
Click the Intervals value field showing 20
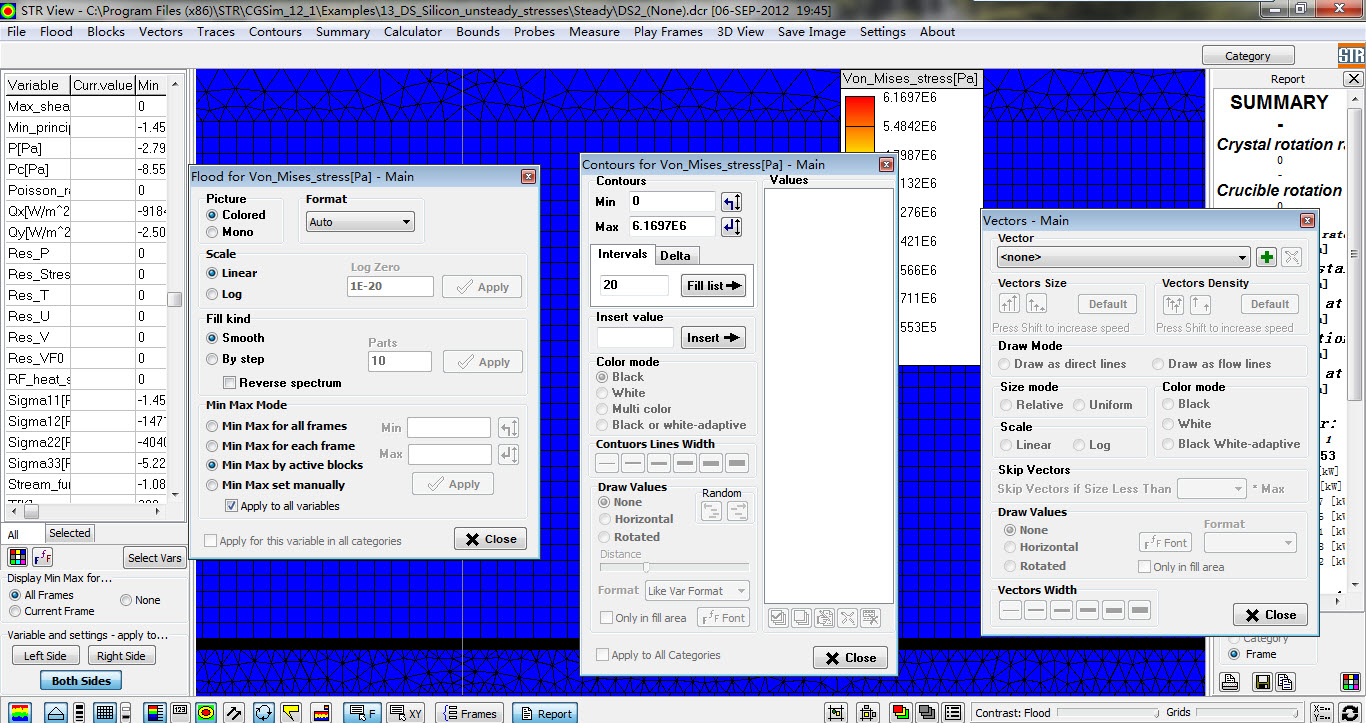(634, 285)
